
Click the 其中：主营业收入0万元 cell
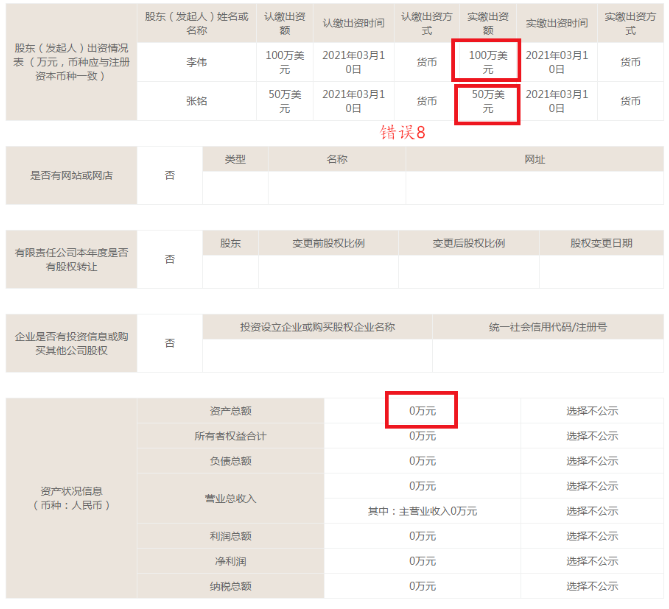[x=422, y=511]
